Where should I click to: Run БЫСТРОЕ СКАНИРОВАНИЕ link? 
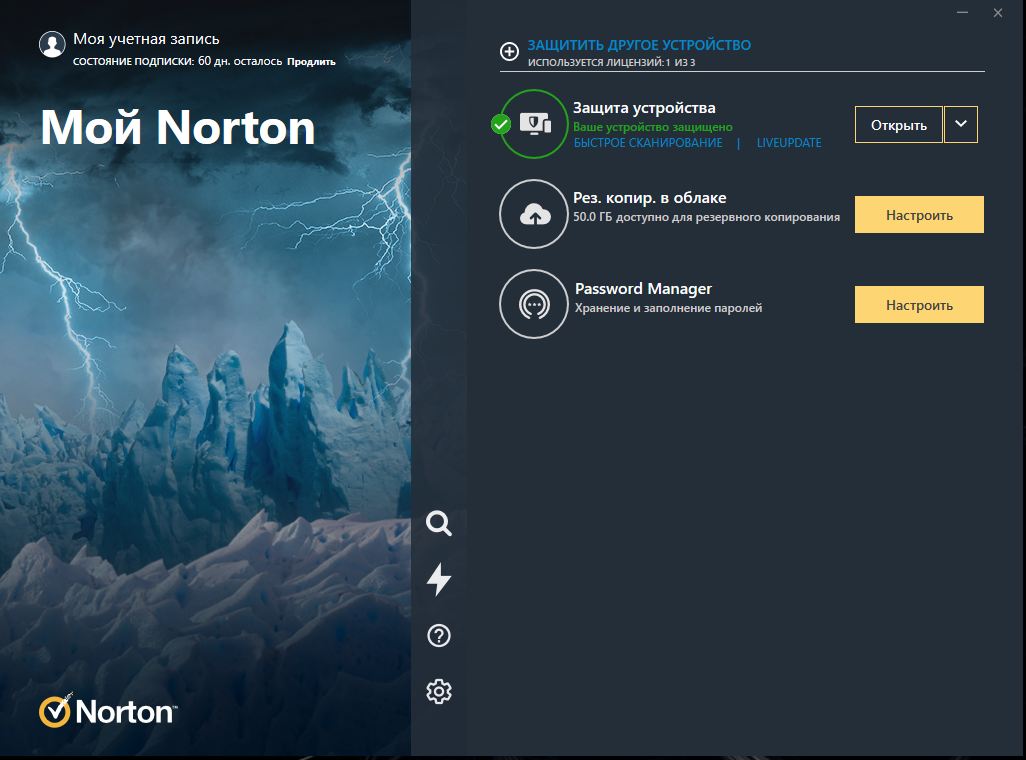648,143
